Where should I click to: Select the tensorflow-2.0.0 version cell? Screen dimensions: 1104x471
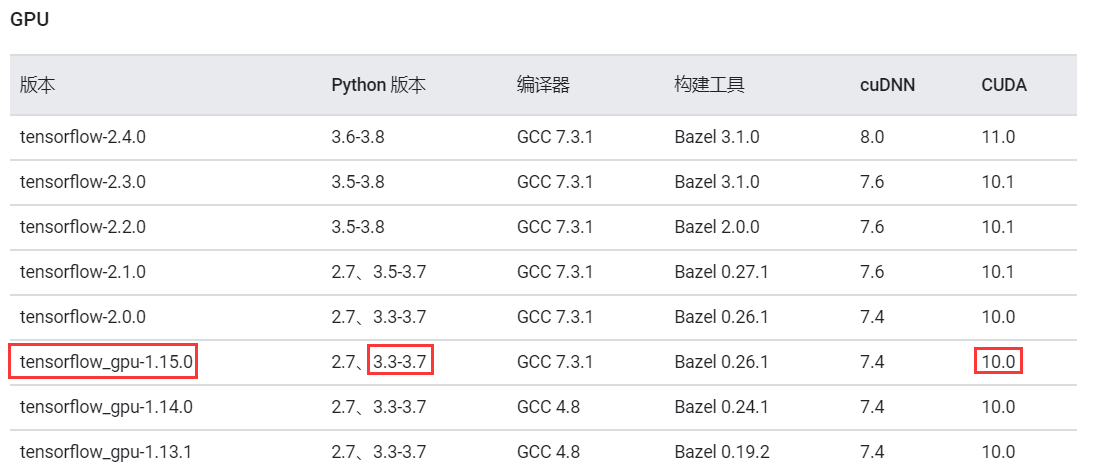tap(83, 317)
